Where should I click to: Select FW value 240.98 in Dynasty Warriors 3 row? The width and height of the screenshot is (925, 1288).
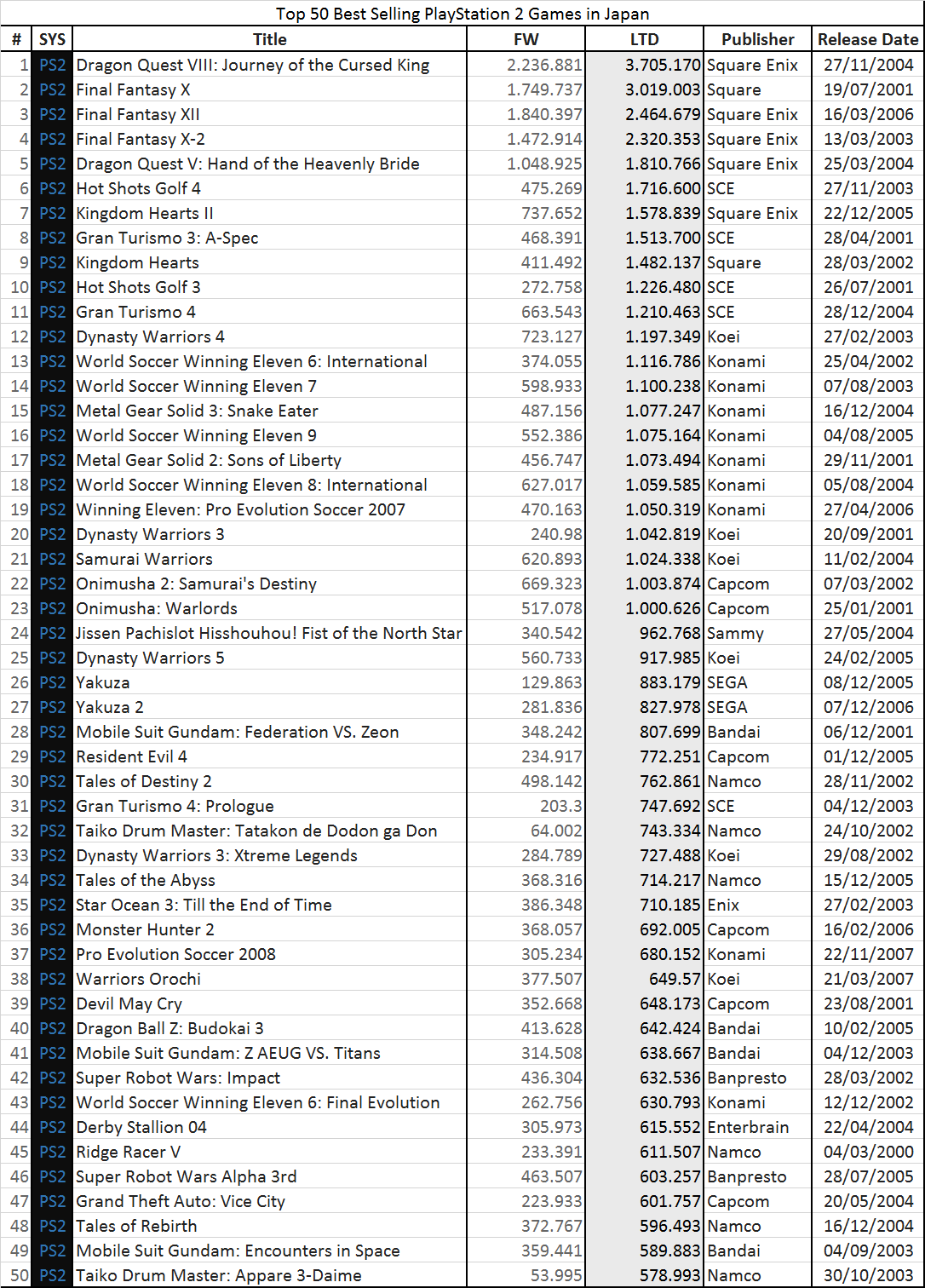click(555, 534)
